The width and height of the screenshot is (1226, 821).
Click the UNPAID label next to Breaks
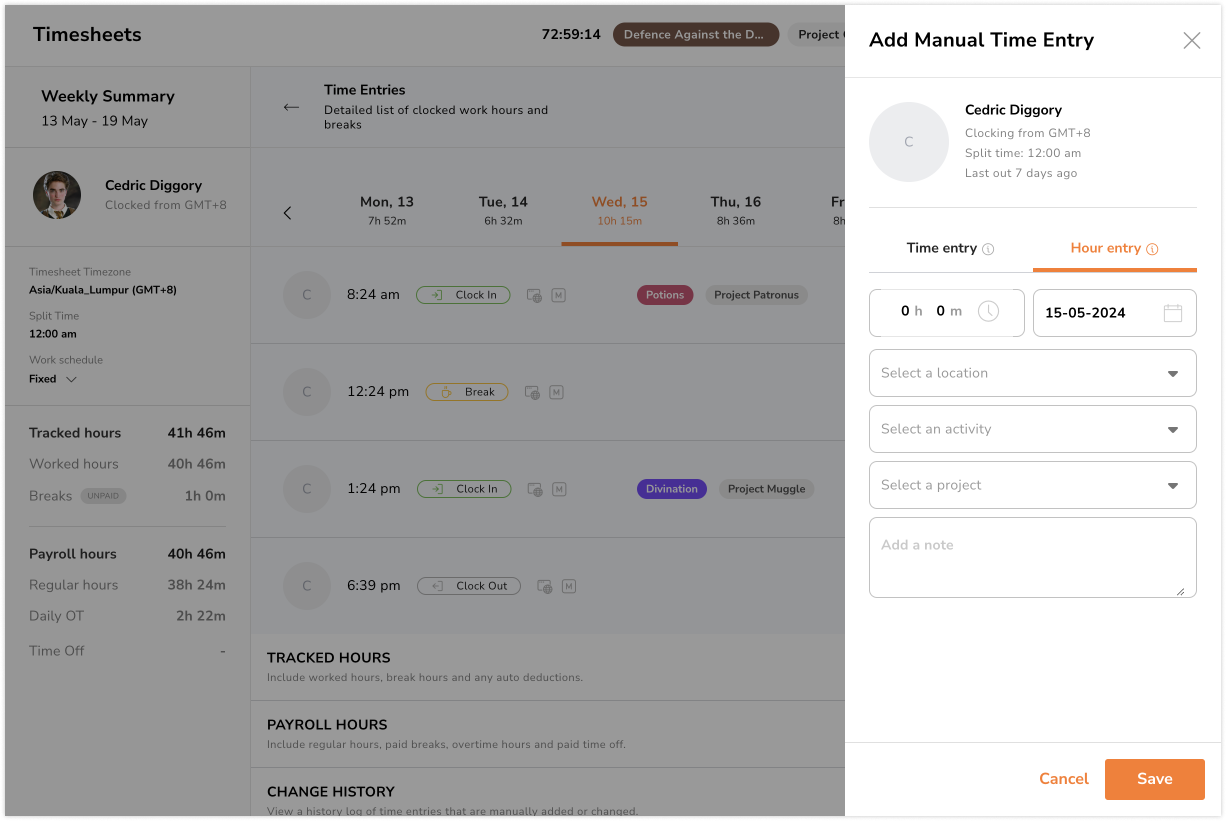(103, 496)
